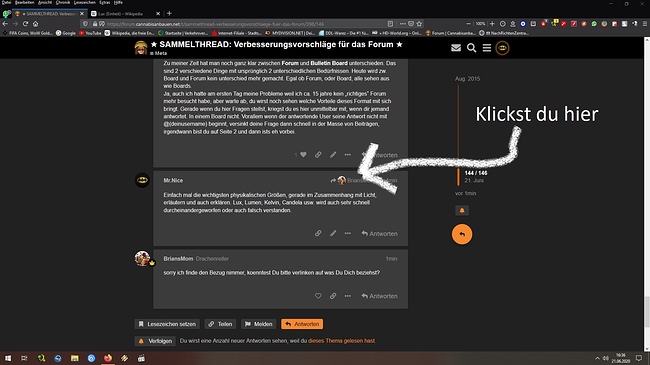The image size is (650, 365).
Task: Like the first post with the heart icon
Action: [303, 155]
